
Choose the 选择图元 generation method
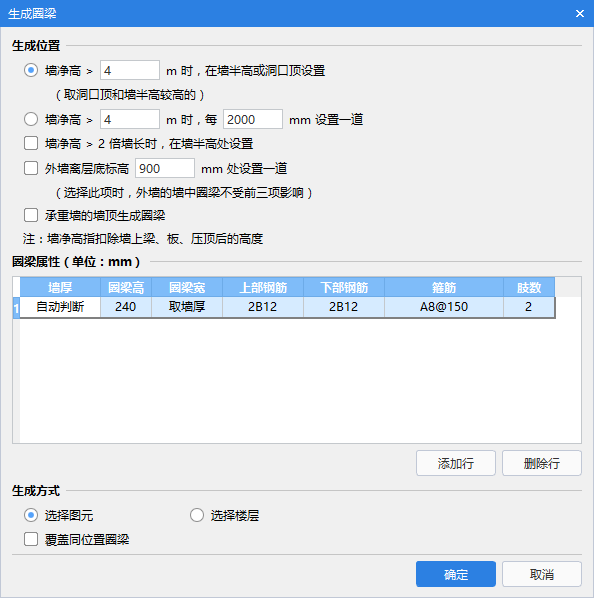[x=31, y=515]
